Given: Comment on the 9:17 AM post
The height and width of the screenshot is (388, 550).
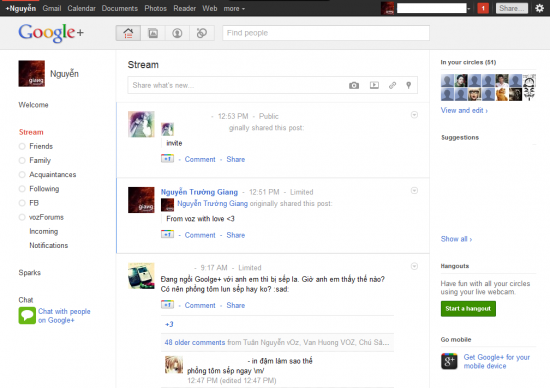Looking at the screenshot, I should 200,305.
